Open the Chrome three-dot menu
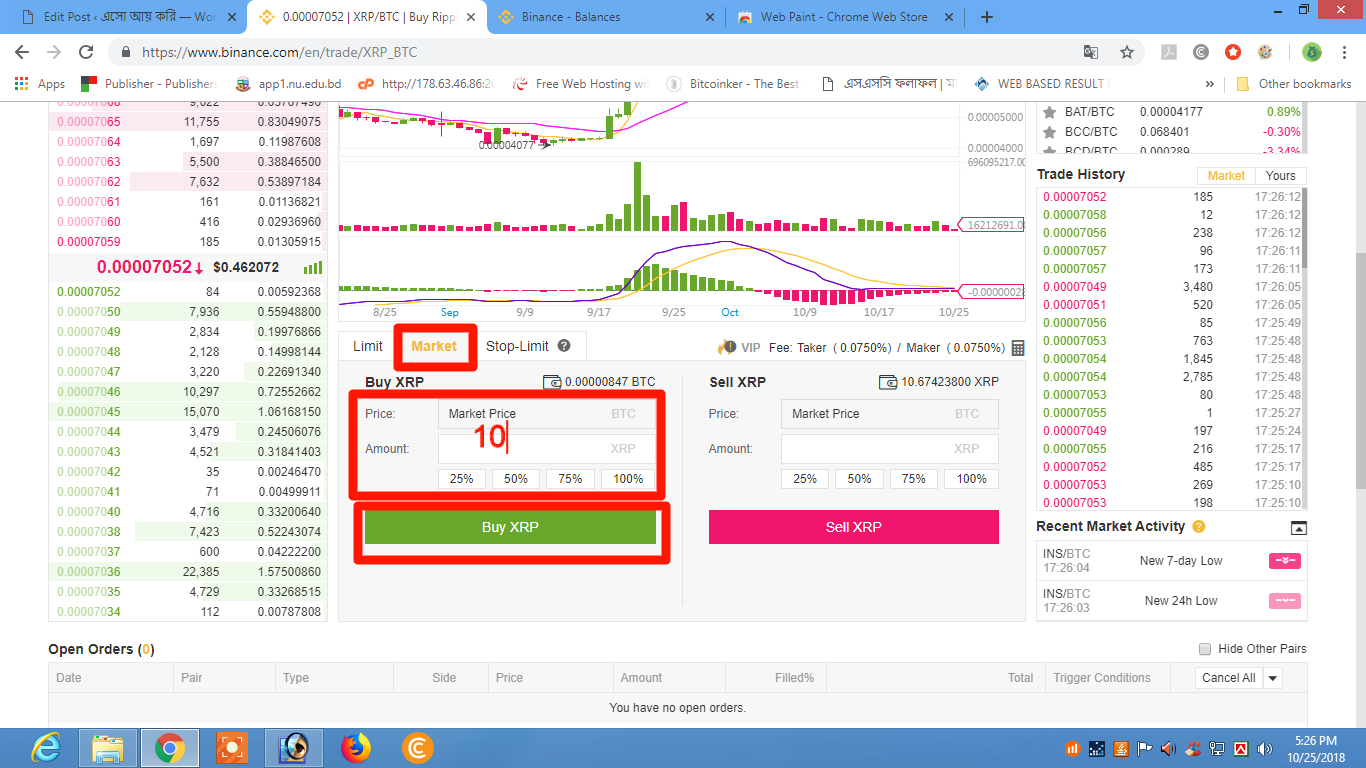The image size is (1366, 768). click(x=1343, y=52)
